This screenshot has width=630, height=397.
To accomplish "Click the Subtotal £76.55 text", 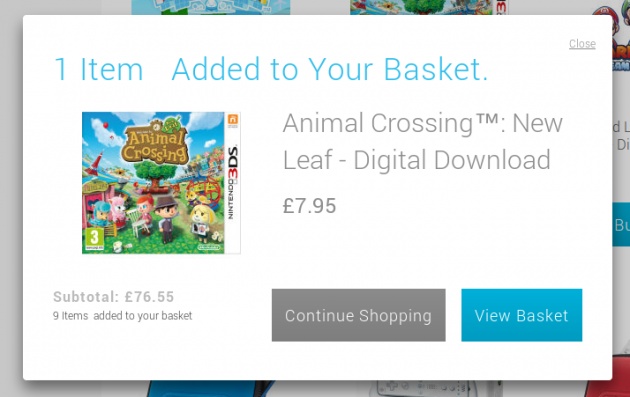I will pyautogui.click(x=113, y=297).
